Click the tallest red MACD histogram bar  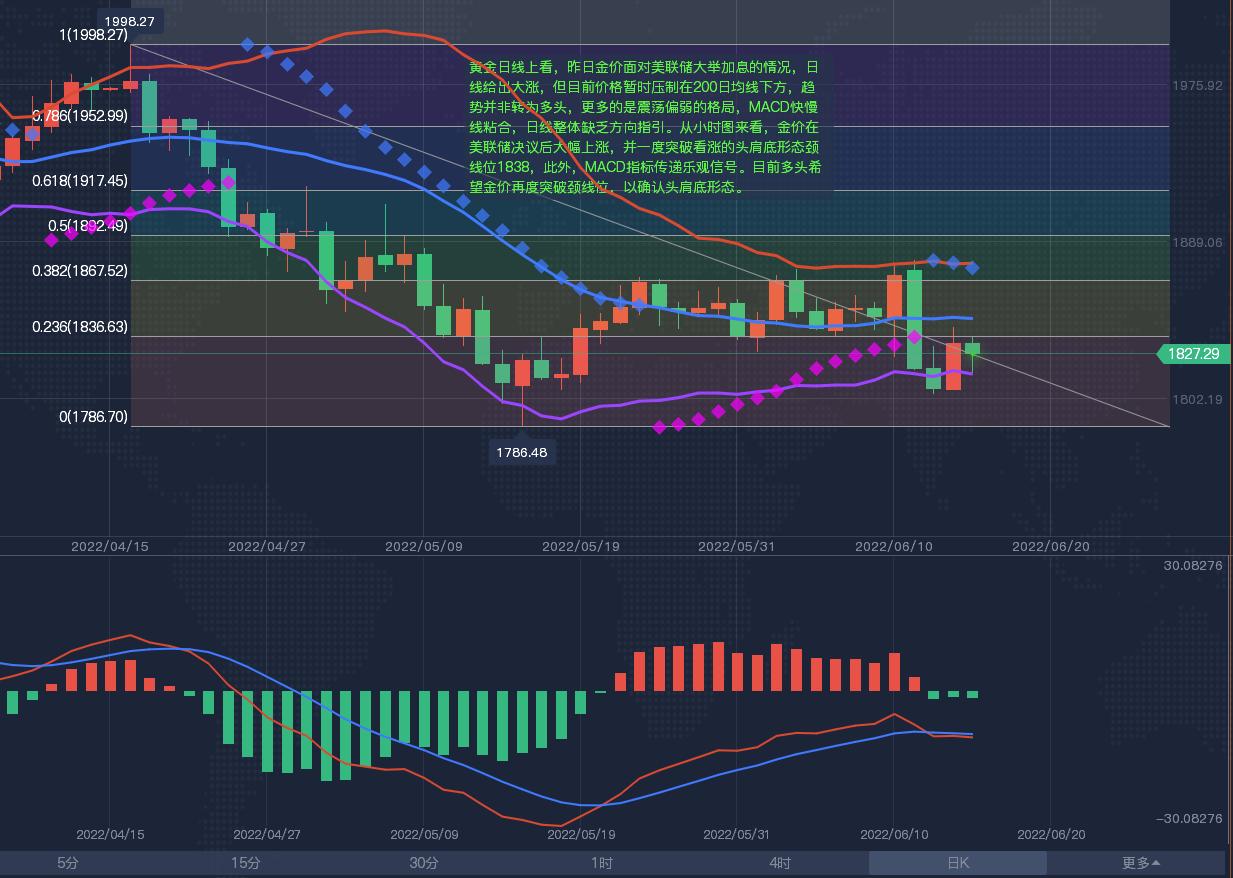718,666
